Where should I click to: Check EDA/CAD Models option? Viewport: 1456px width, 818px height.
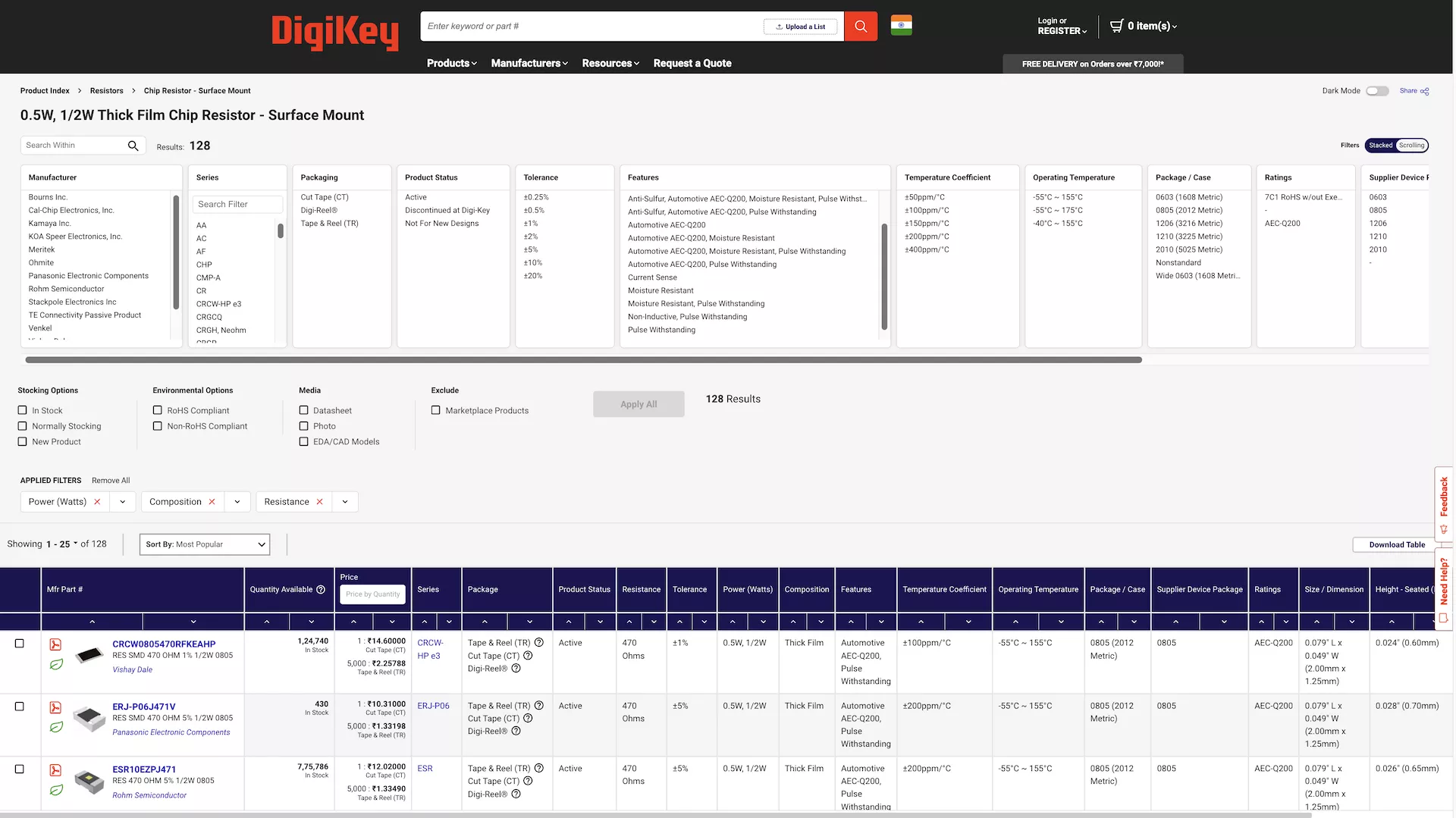pyautogui.click(x=303, y=441)
